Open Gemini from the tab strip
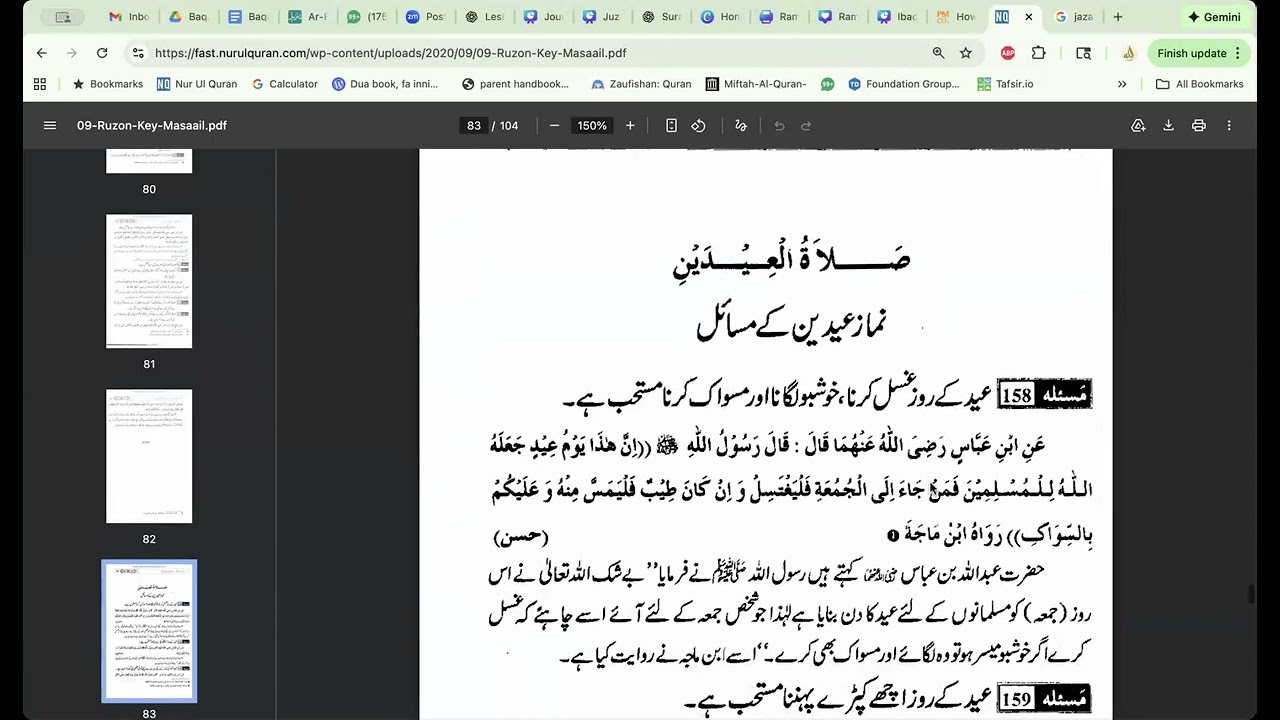This screenshot has width=1280, height=720. pos(1214,17)
